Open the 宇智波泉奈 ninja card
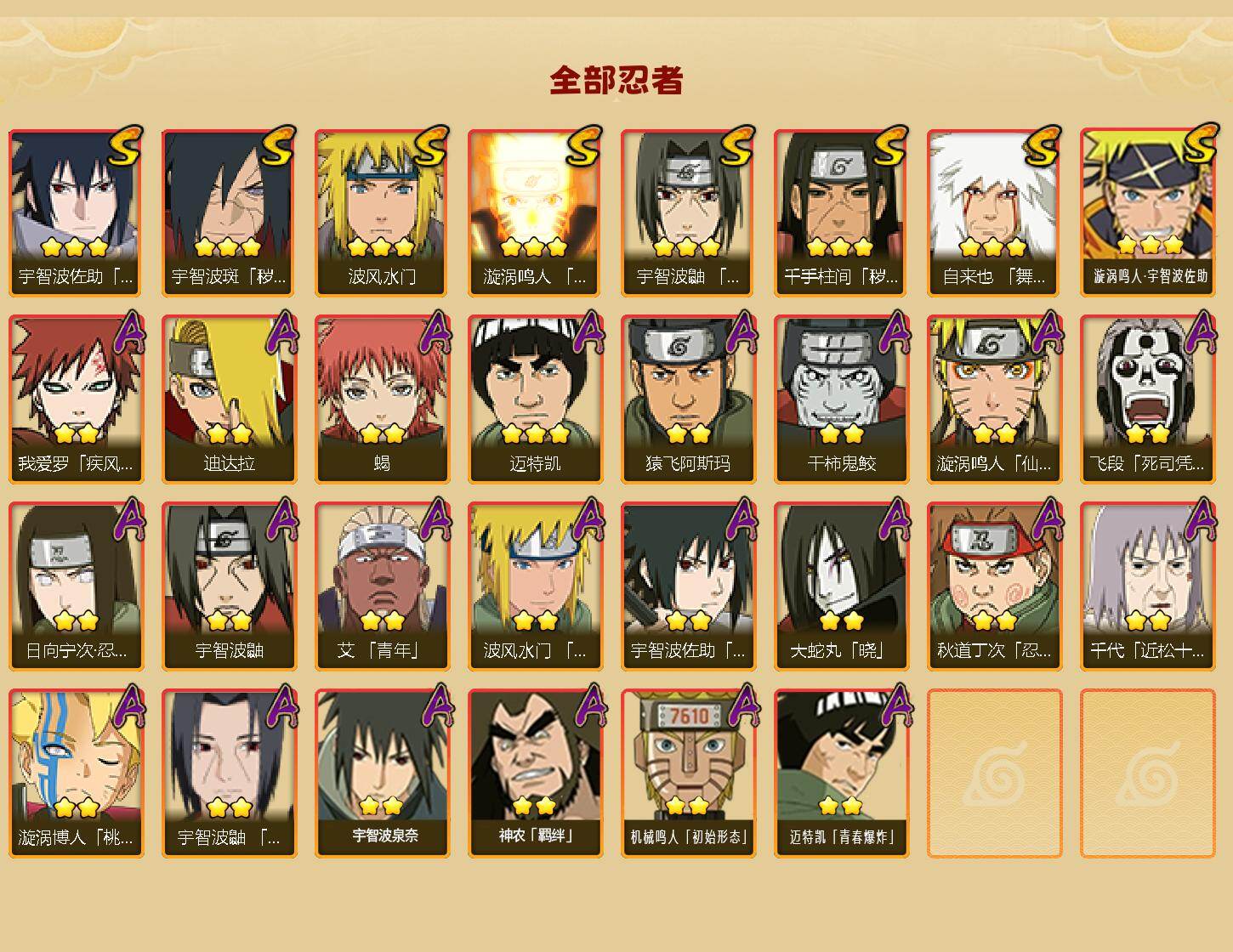Viewport: 1233px width, 952px height. point(382,773)
